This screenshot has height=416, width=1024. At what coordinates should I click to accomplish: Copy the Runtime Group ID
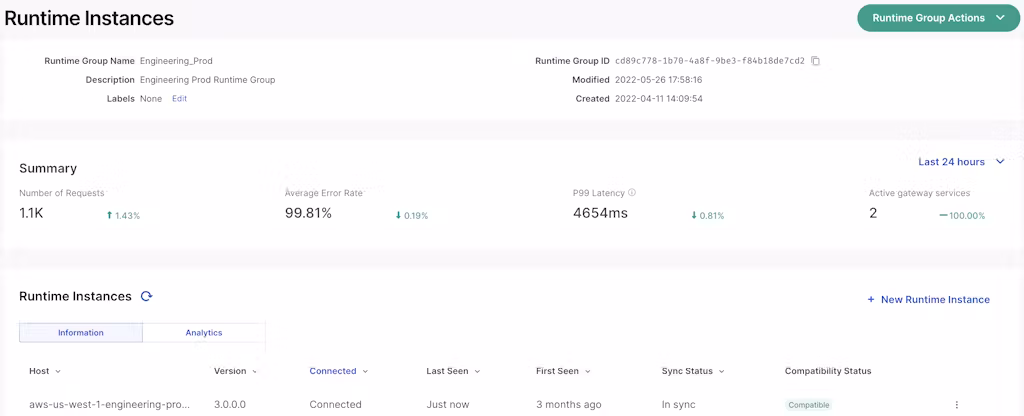816,61
